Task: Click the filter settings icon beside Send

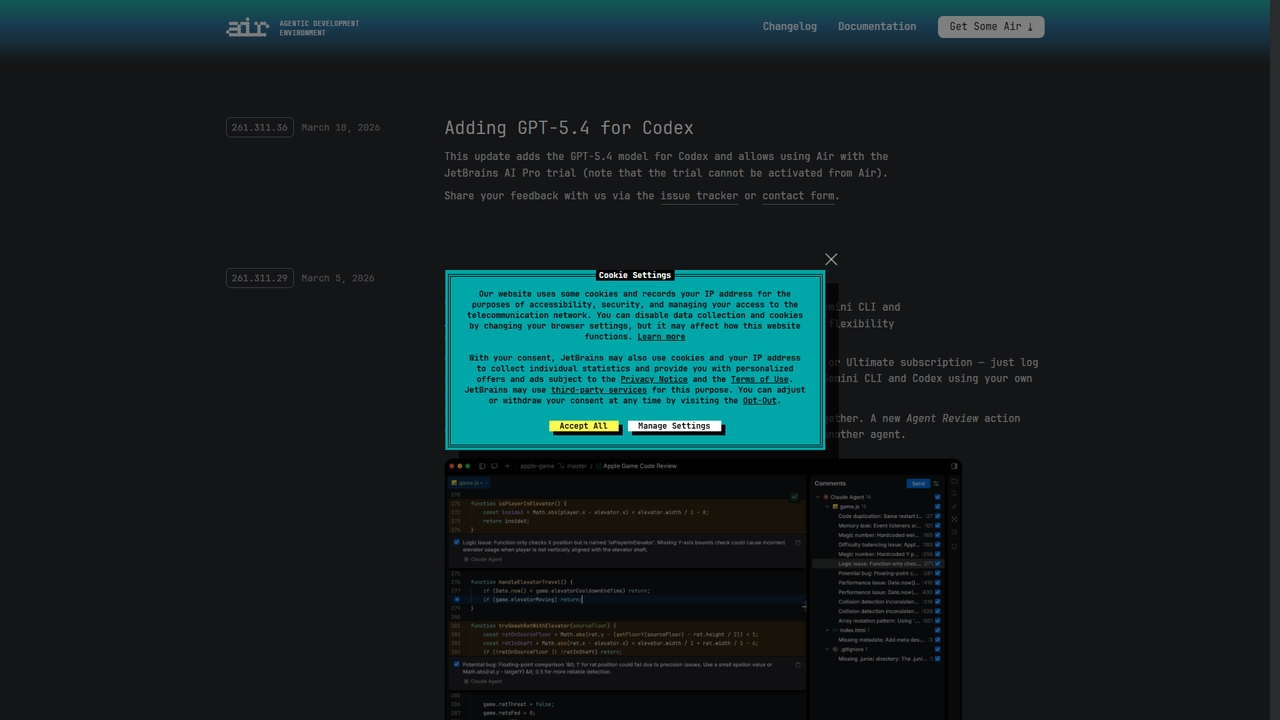Action: click(x=936, y=483)
